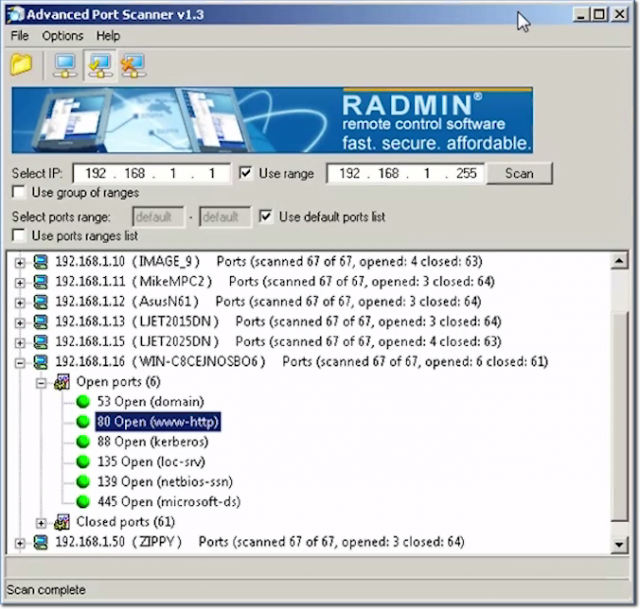Enable Use ports ranges list checkbox
640x609 pixels.
coord(19,236)
